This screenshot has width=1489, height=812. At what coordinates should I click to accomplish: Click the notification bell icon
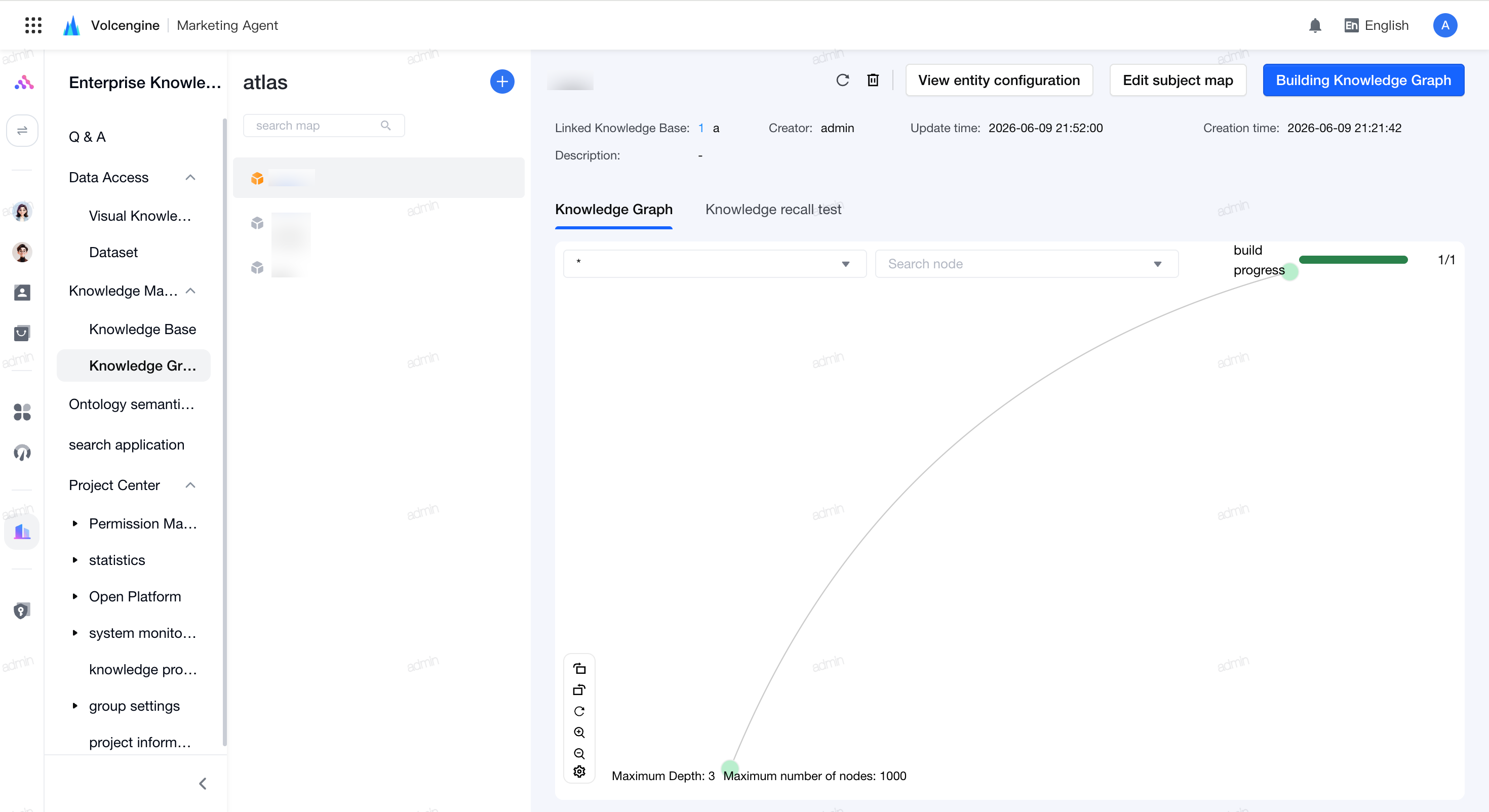point(1315,25)
